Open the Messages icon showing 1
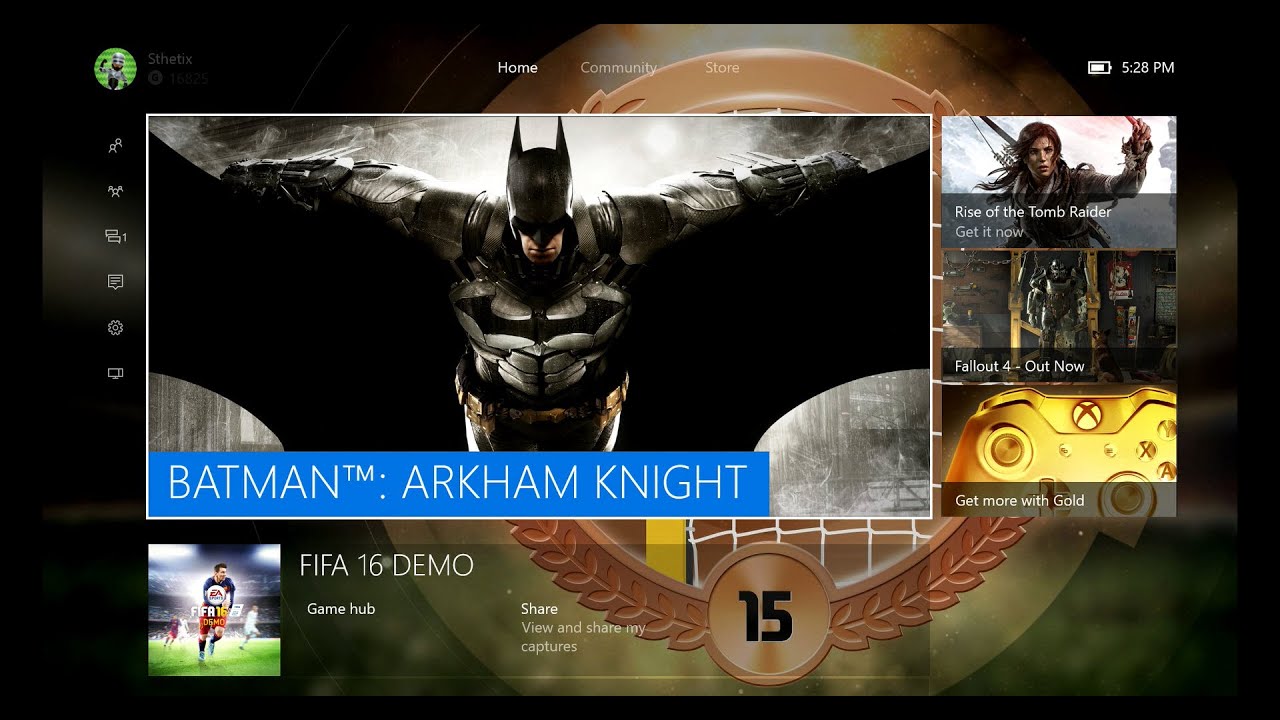Viewport: 1280px width, 720px height. point(116,237)
